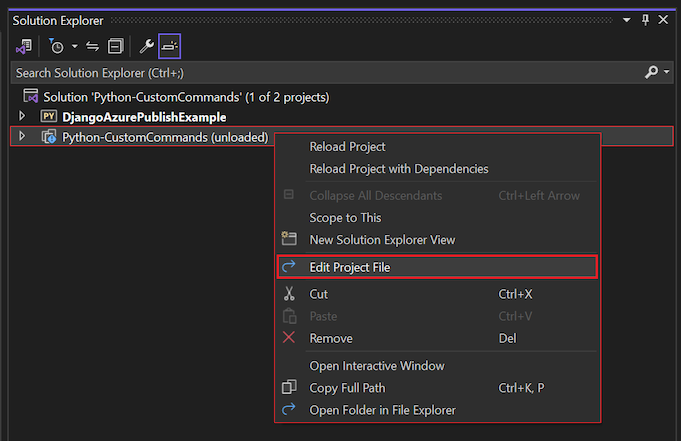Open Properties via the wrench icon

click(146, 46)
